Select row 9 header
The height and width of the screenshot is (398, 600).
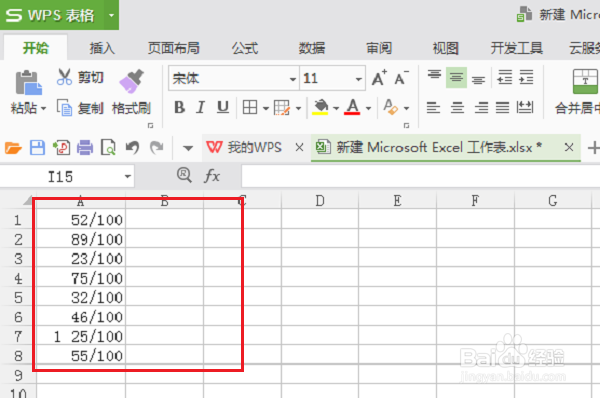(18, 375)
